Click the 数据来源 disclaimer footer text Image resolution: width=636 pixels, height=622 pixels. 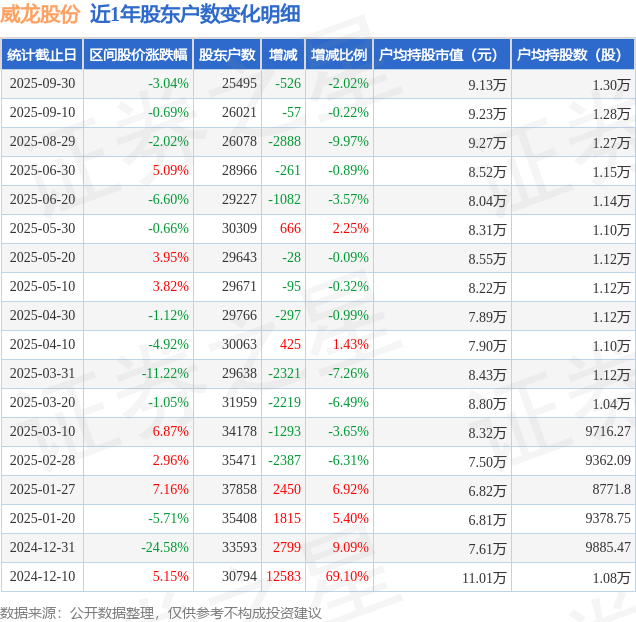point(161,612)
